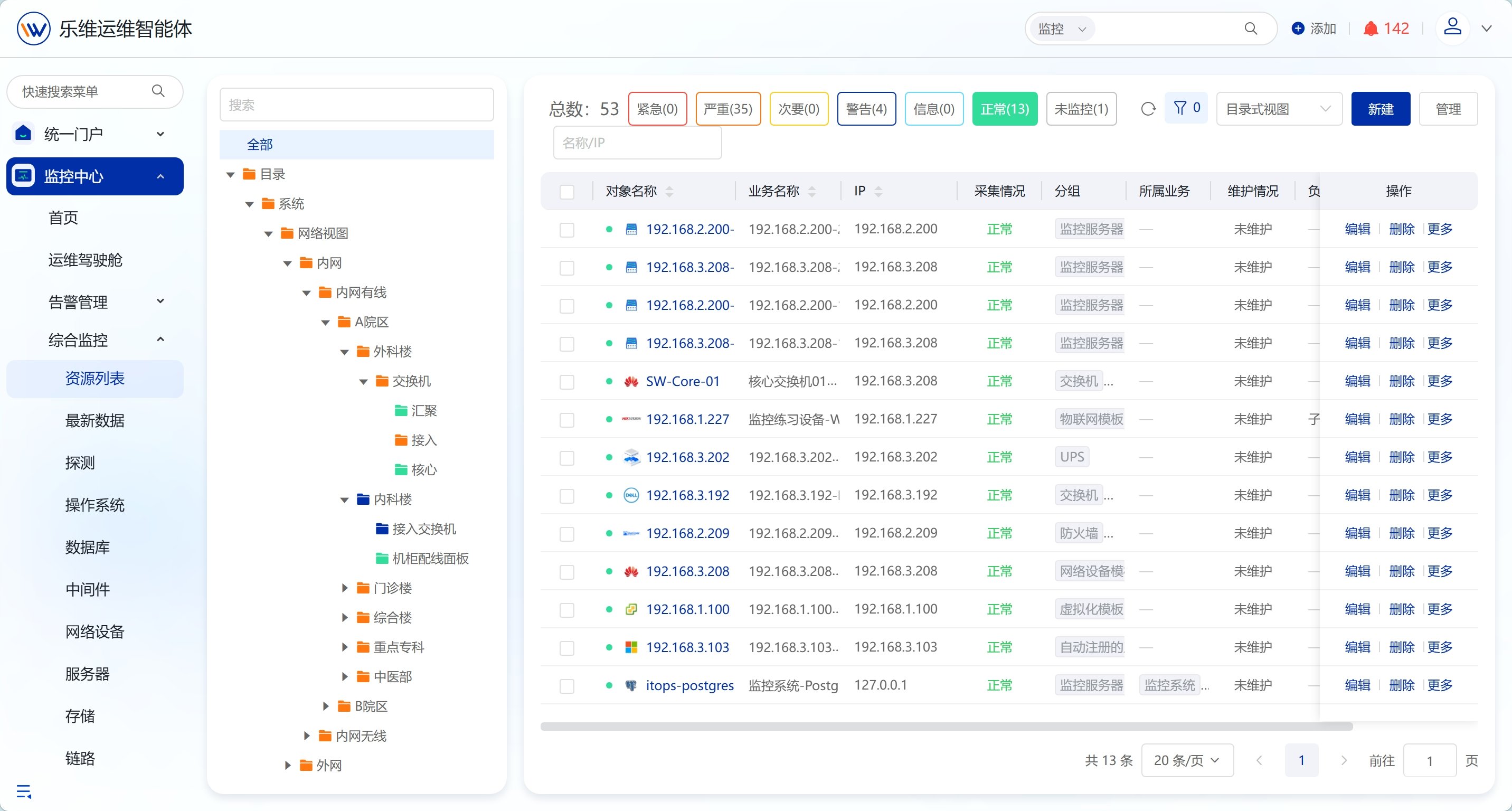
Task: Click the Juniper icon beside 192.168.2.209
Action: tap(631, 533)
